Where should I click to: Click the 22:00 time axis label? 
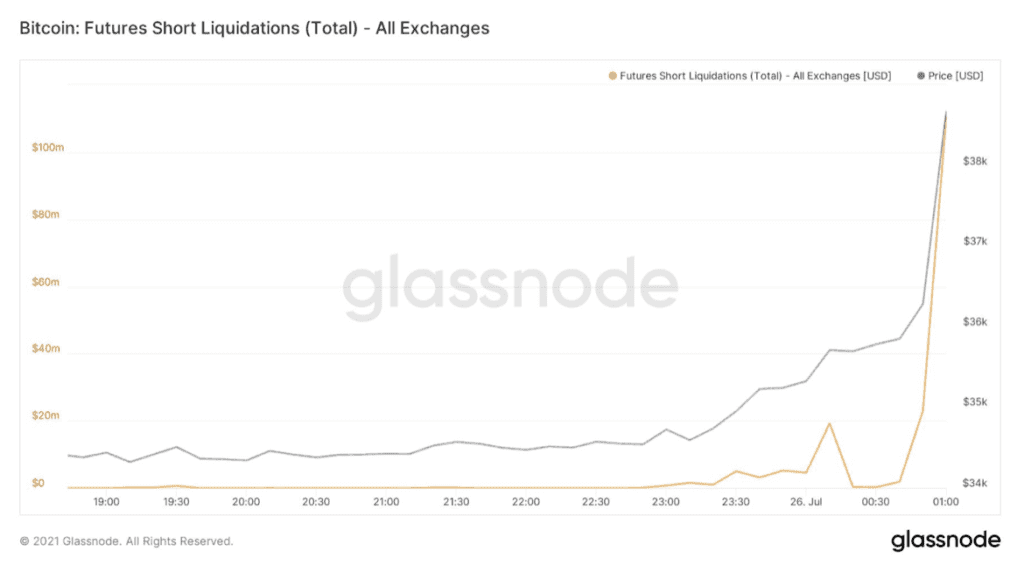[526, 502]
